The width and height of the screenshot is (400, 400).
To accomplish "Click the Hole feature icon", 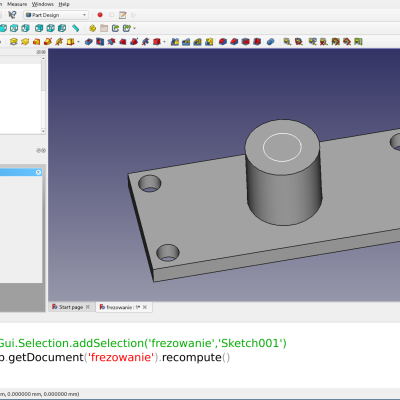I will tap(100, 42).
